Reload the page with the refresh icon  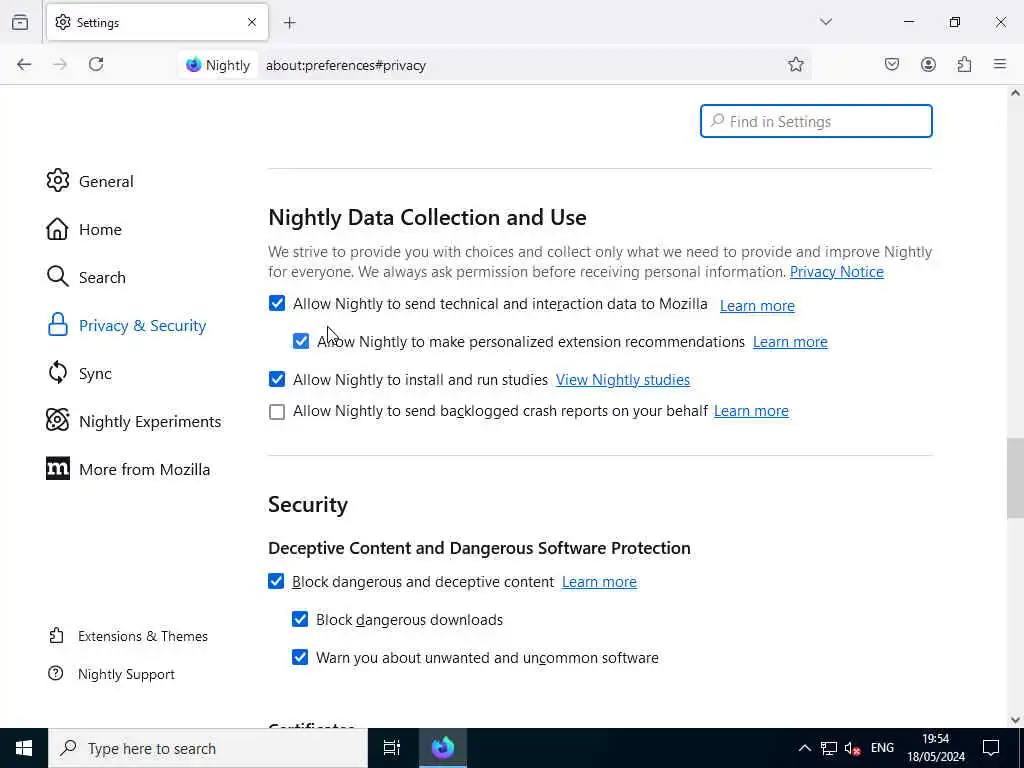pos(96,64)
